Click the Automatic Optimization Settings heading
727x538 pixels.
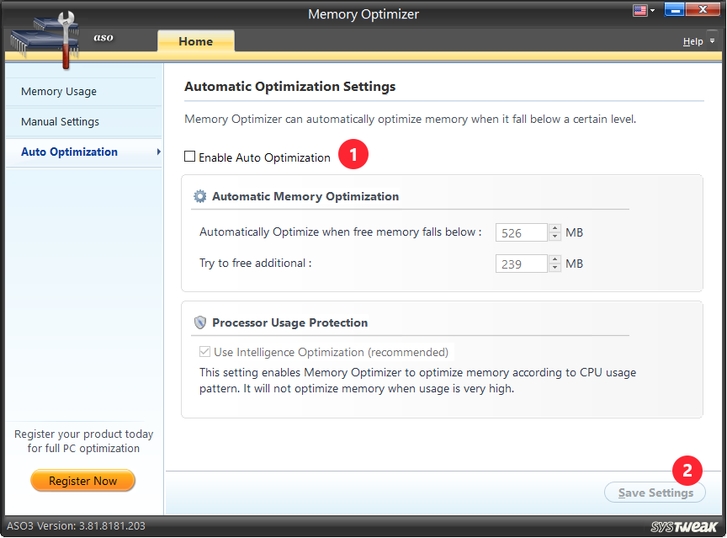(x=290, y=87)
